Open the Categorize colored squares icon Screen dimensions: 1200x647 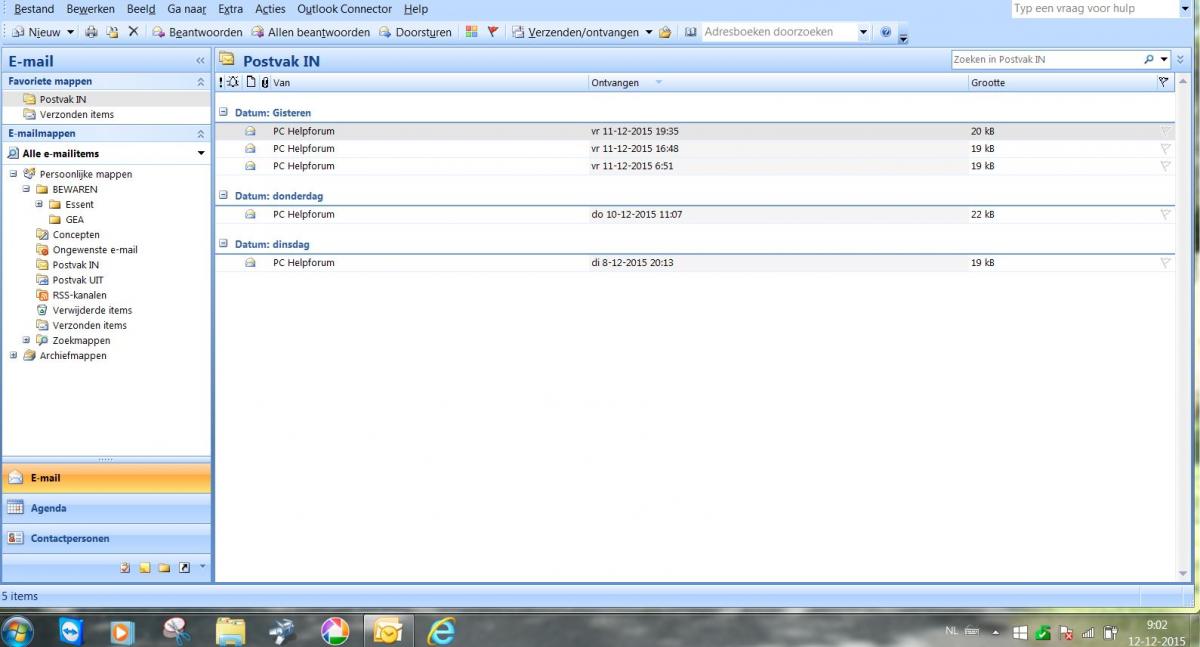(x=472, y=32)
